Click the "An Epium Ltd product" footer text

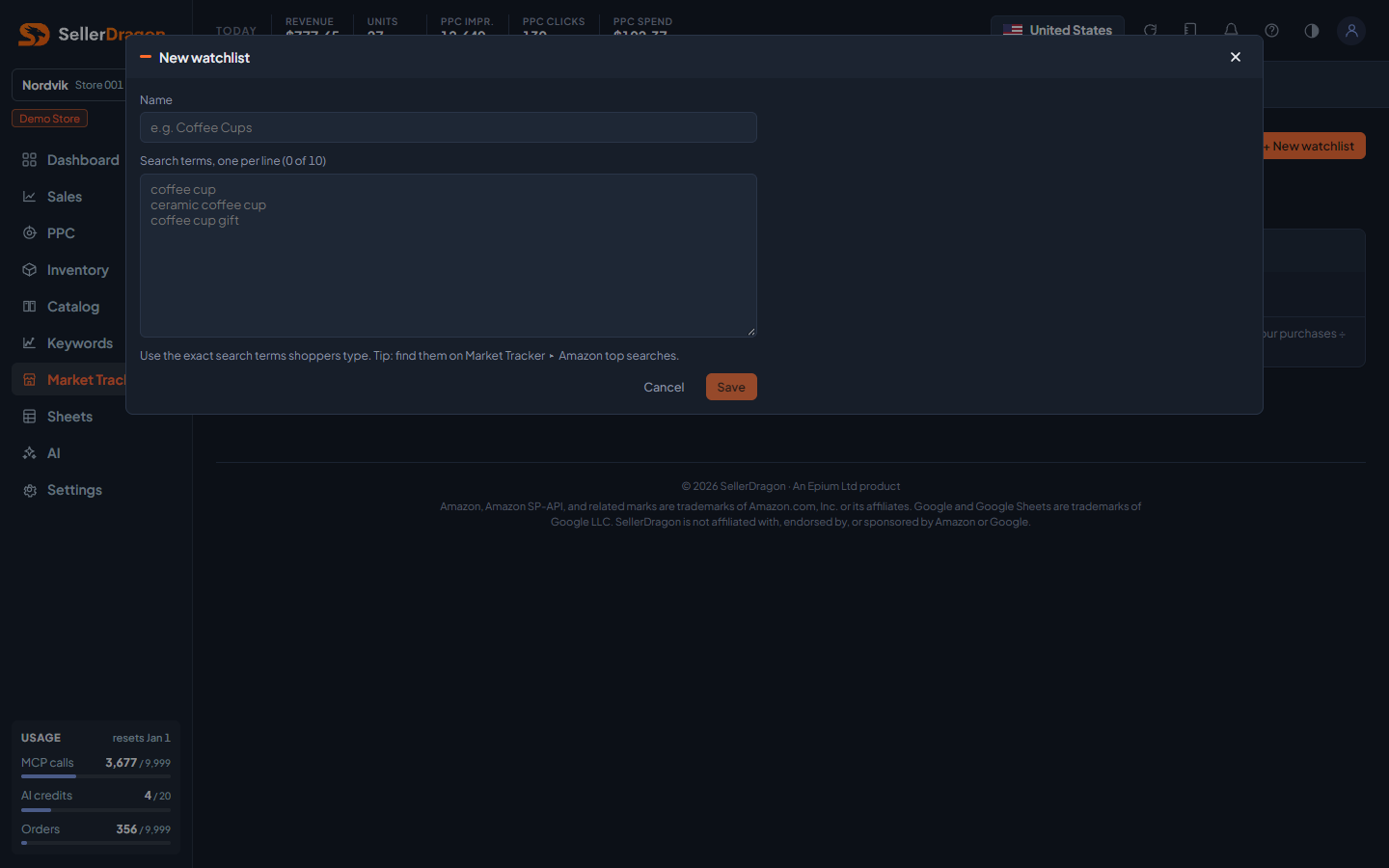coord(846,486)
